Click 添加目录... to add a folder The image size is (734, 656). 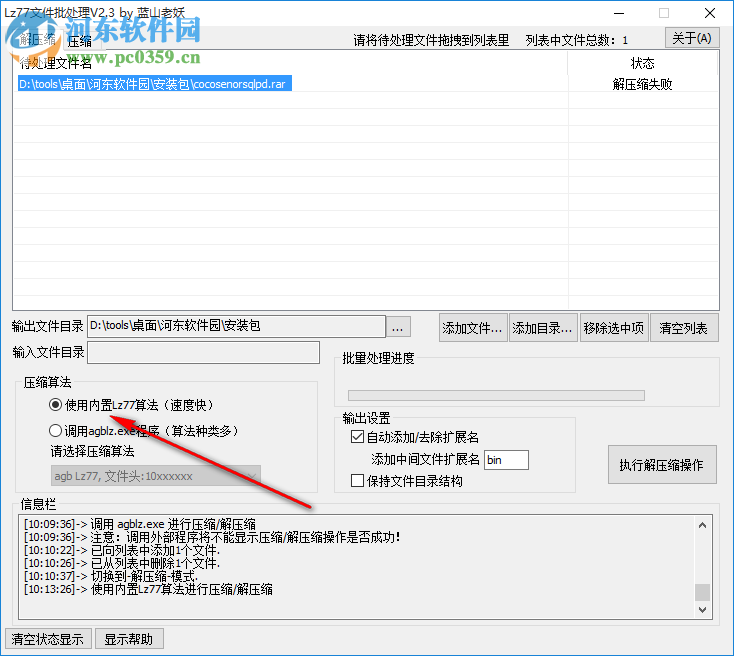coord(543,328)
